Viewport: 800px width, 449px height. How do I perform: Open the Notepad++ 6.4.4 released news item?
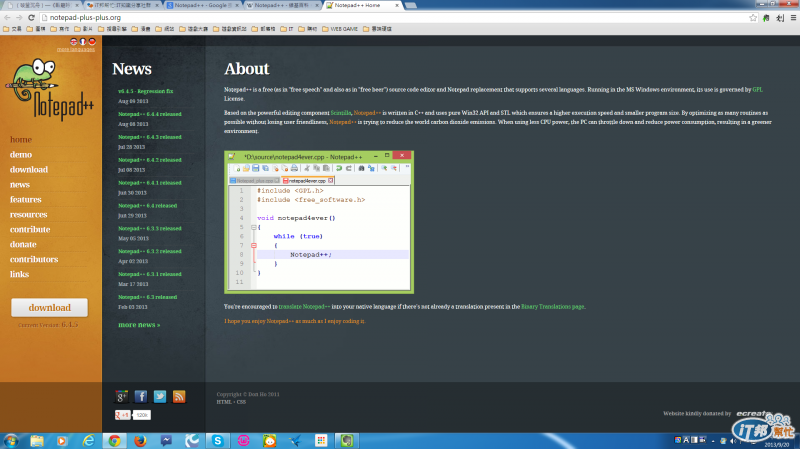click(149, 114)
